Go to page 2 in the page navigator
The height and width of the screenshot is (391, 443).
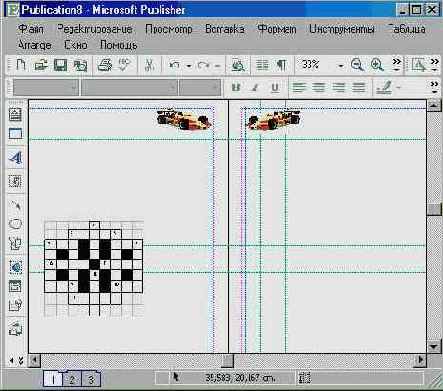coord(72,379)
